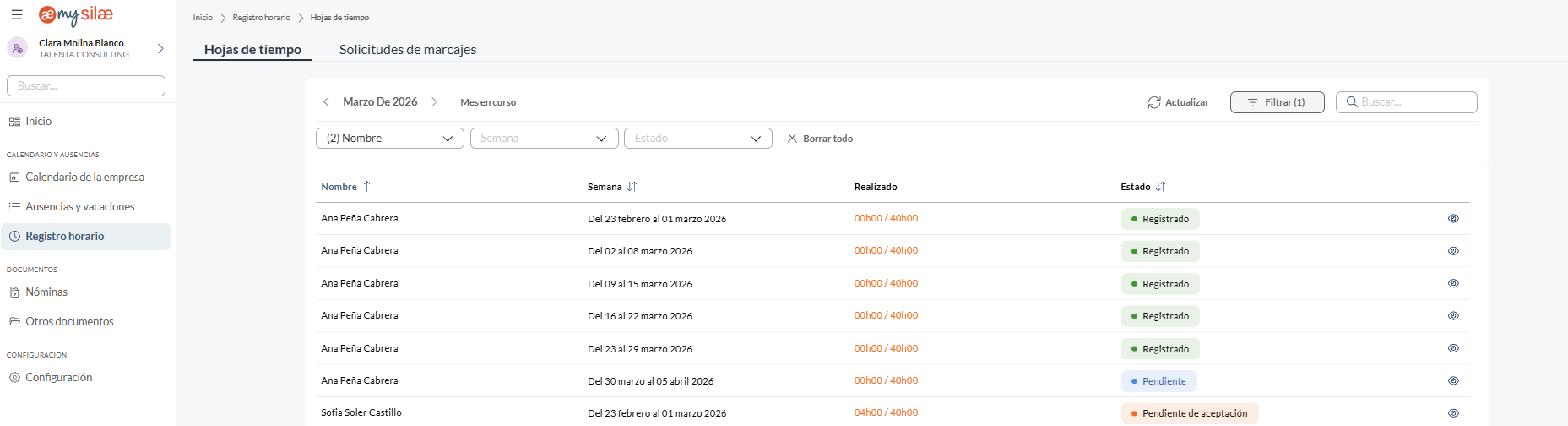Expand the Semana filter dropdown
The width and height of the screenshot is (1568, 426).
coord(544,139)
